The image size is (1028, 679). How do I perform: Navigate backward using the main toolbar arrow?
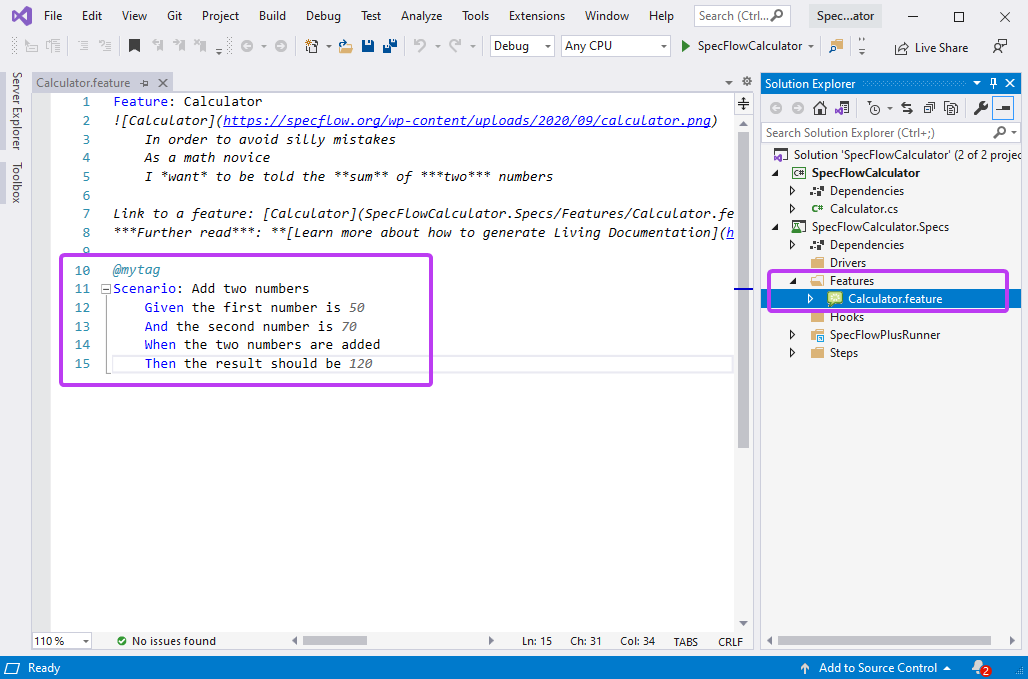coord(247,46)
